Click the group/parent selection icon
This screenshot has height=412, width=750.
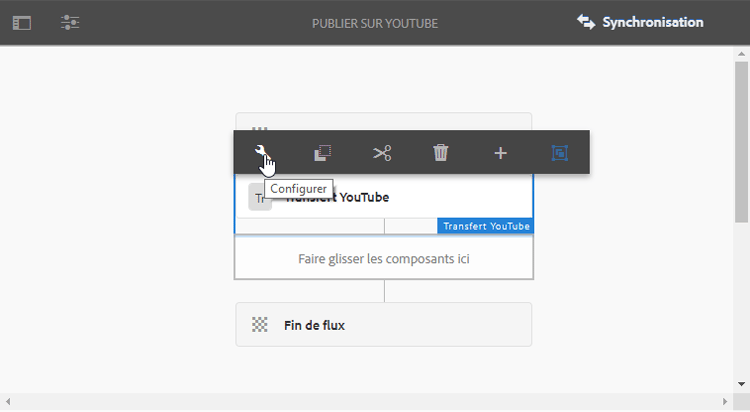tap(560, 153)
